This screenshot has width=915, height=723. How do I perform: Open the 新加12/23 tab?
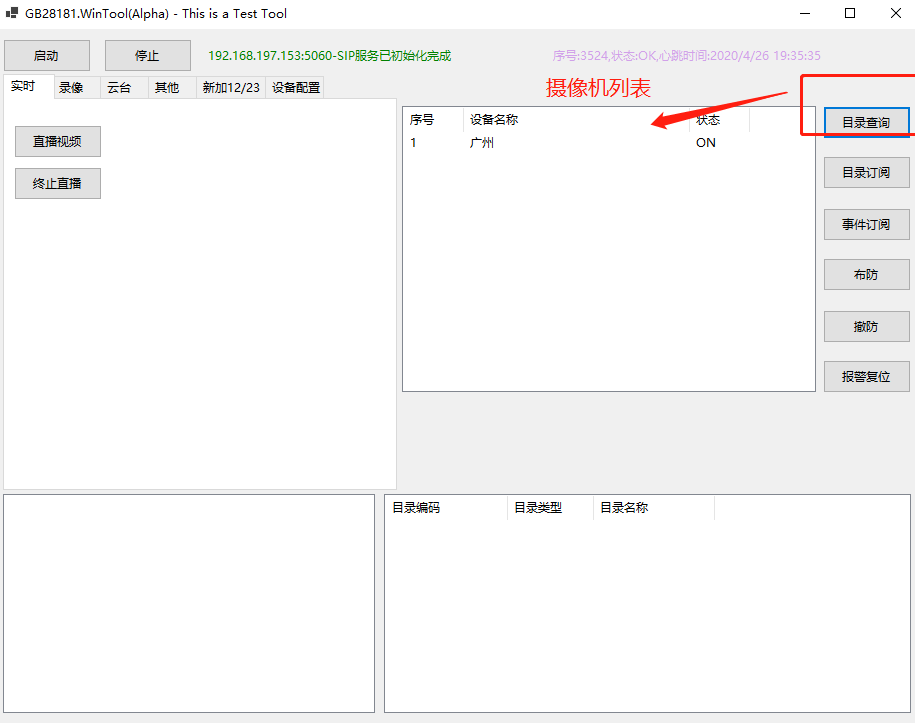pos(231,88)
